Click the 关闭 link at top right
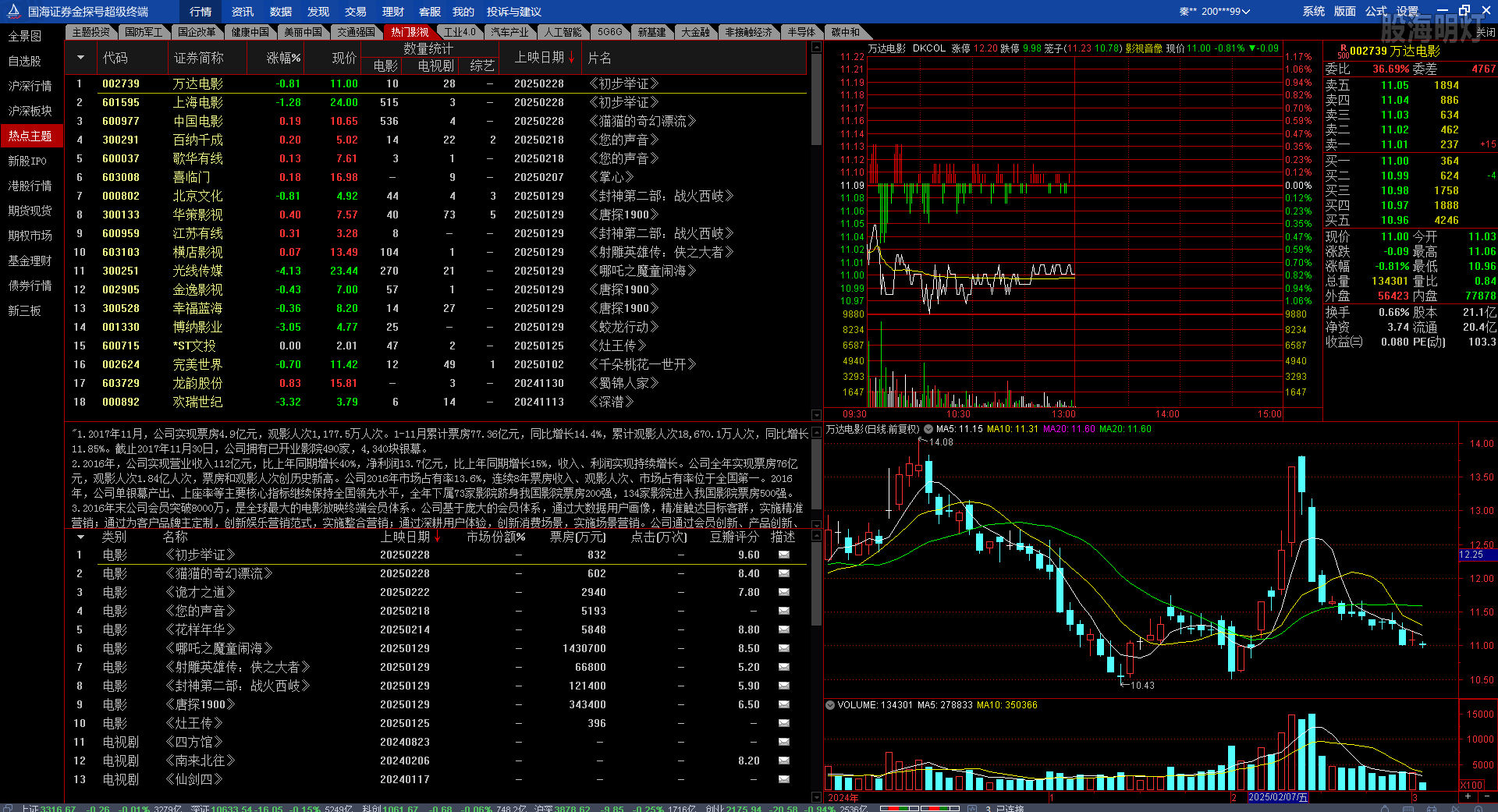This screenshot has height=812, width=1498. click(x=1486, y=32)
